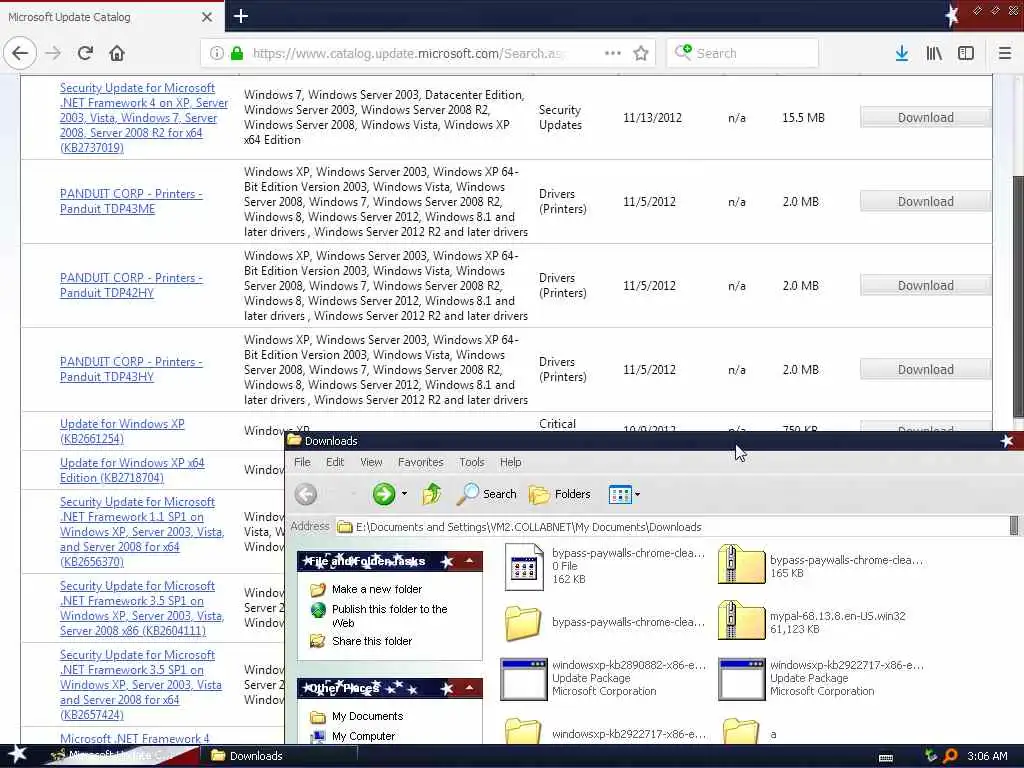Expand the Views dropdown arrow

(637, 494)
